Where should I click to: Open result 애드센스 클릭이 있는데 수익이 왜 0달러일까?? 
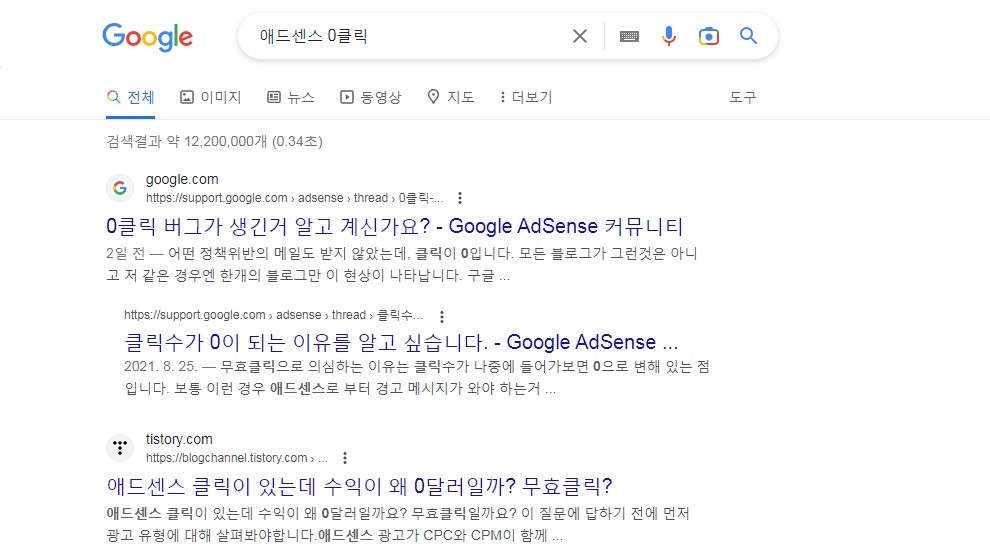[359, 486]
